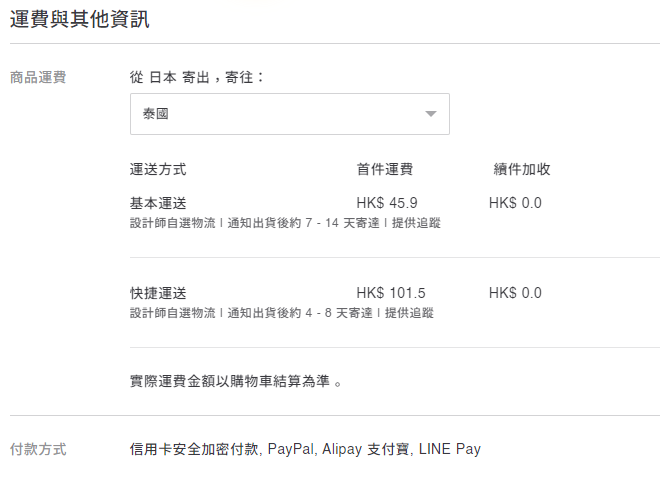
Task: Click the HK$ 45.9 first-item fee
Action: tap(387, 203)
